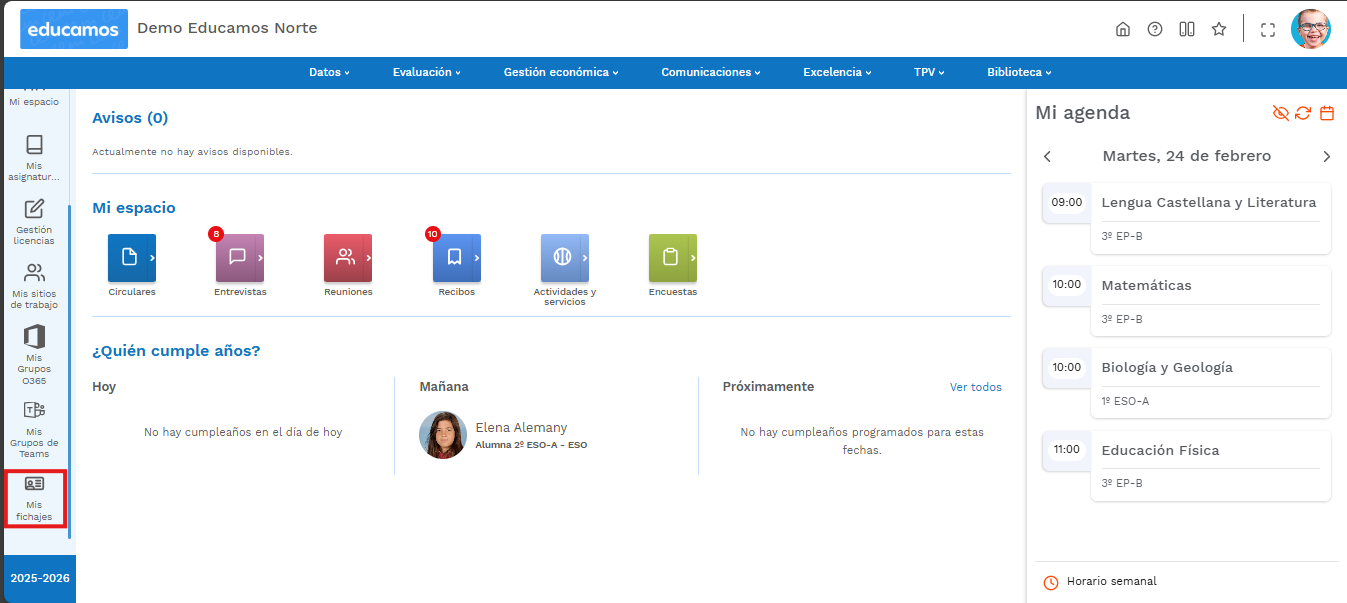Expand the Gestión económica dropdown menu
Viewport: 1347px width, 603px height.
[560, 72]
